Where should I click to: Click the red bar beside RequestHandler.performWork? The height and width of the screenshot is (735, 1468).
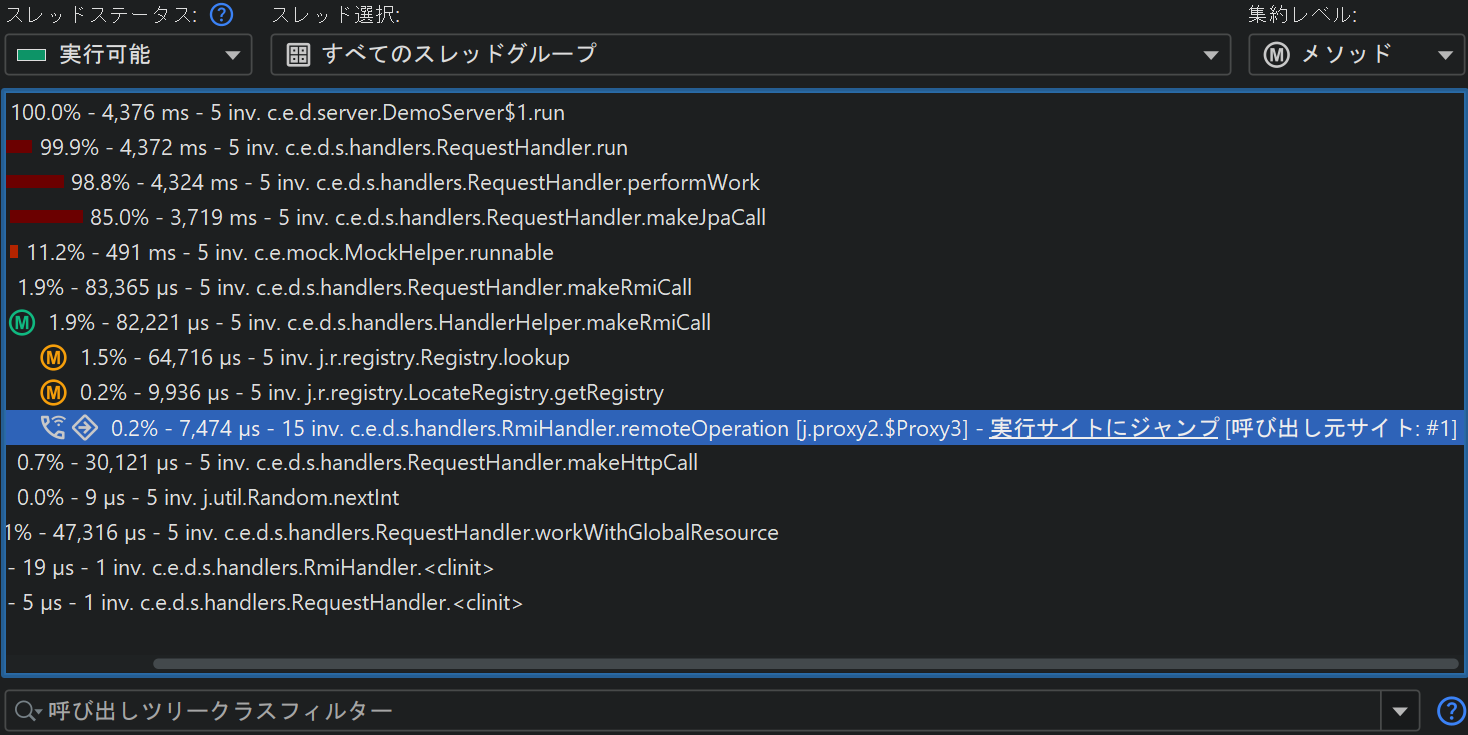click(x=35, y=183)
